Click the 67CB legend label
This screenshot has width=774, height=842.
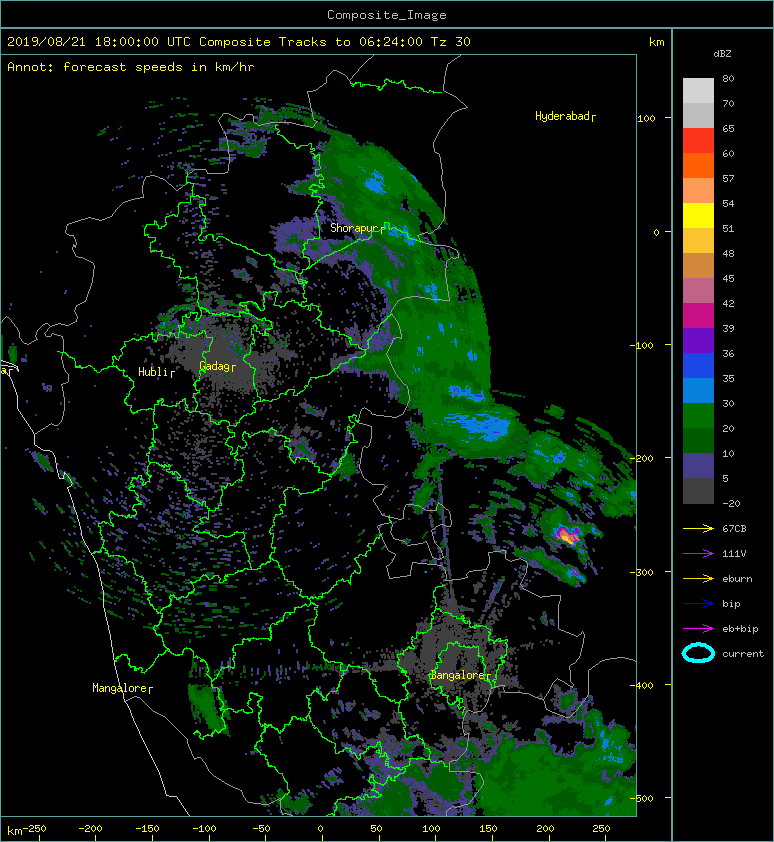click(x=734, y=529)
